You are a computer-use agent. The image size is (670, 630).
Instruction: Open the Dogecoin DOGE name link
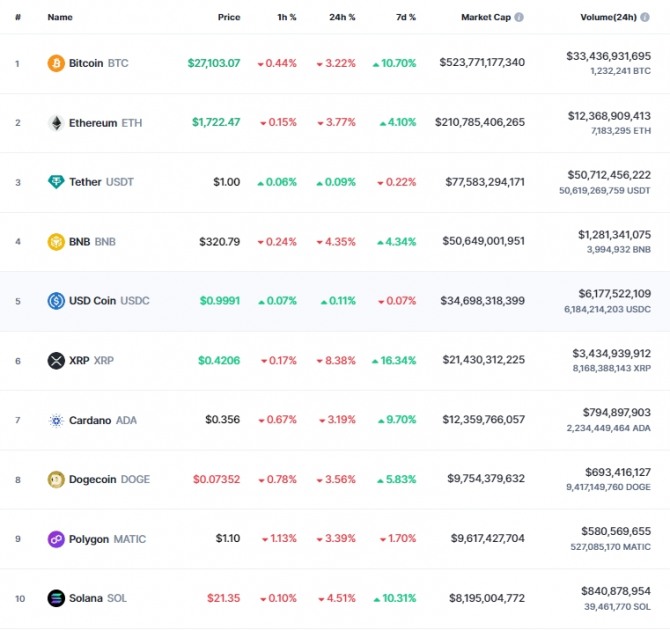tap(109, 480)
